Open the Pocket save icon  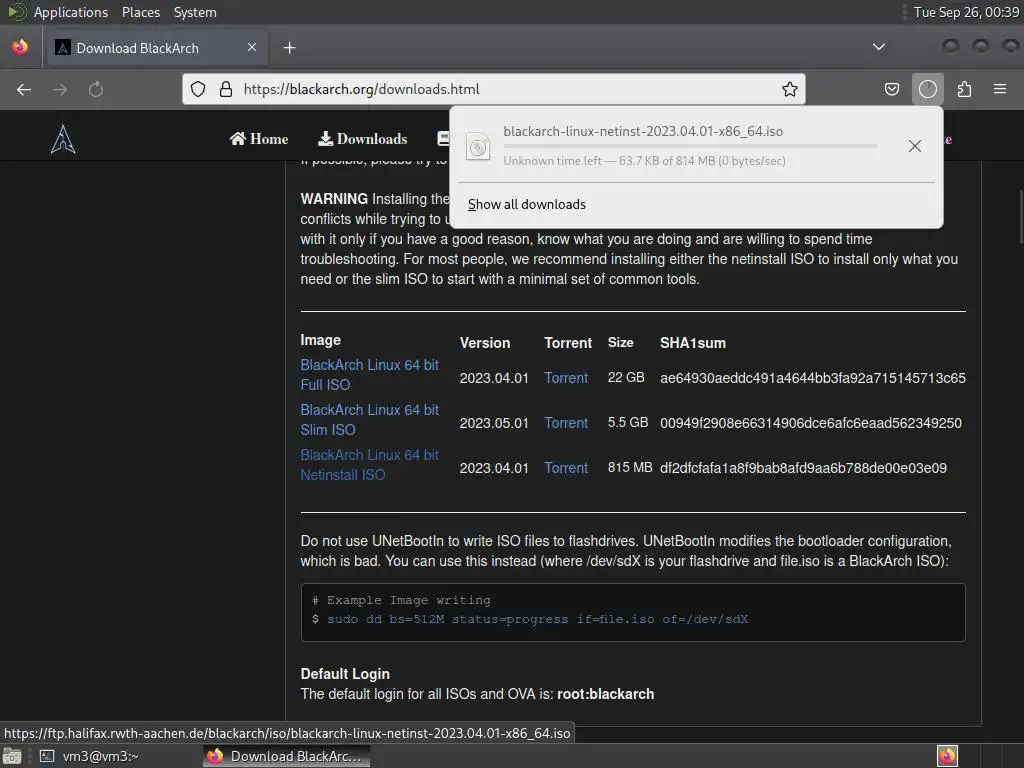[892, 89]
